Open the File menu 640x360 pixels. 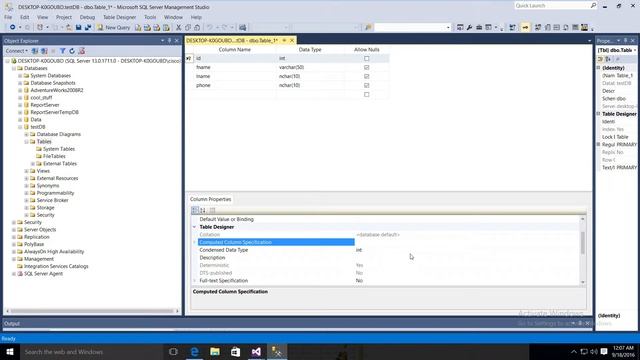click(8, 17)
